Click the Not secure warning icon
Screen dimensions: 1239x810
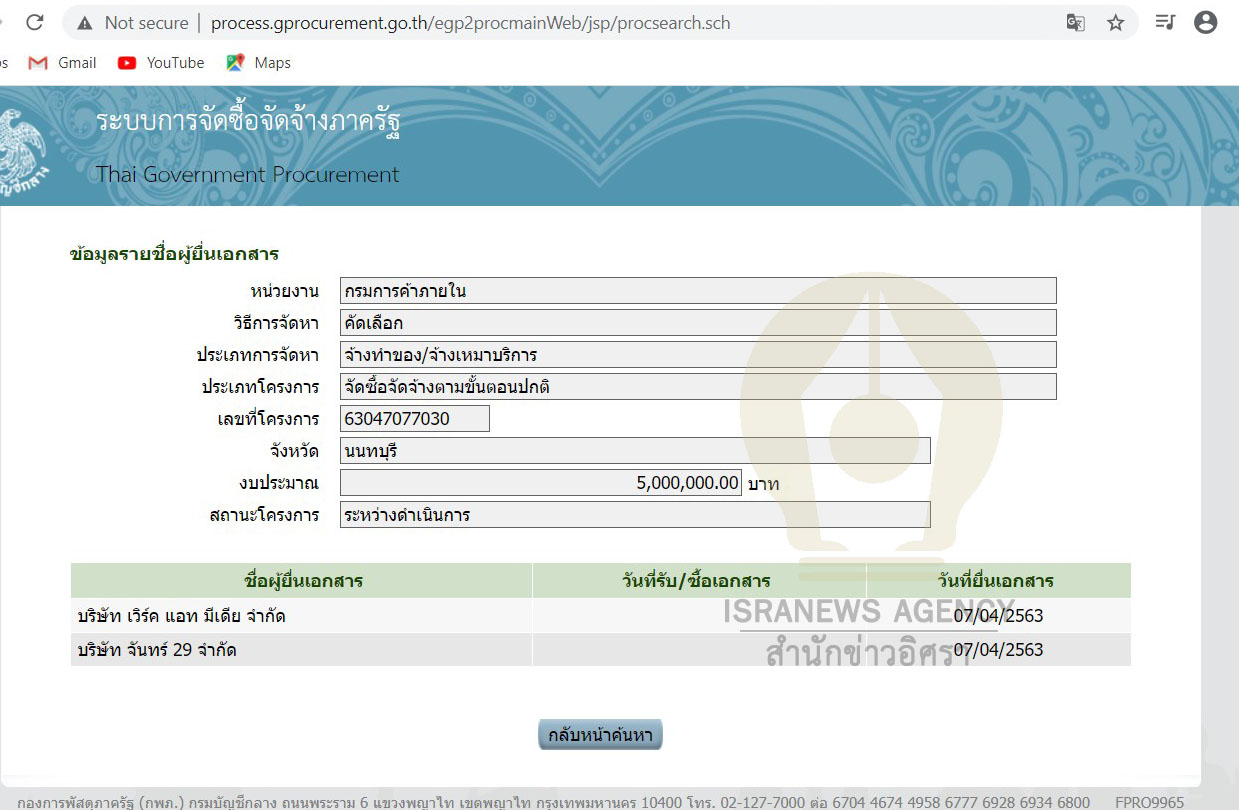86,23
